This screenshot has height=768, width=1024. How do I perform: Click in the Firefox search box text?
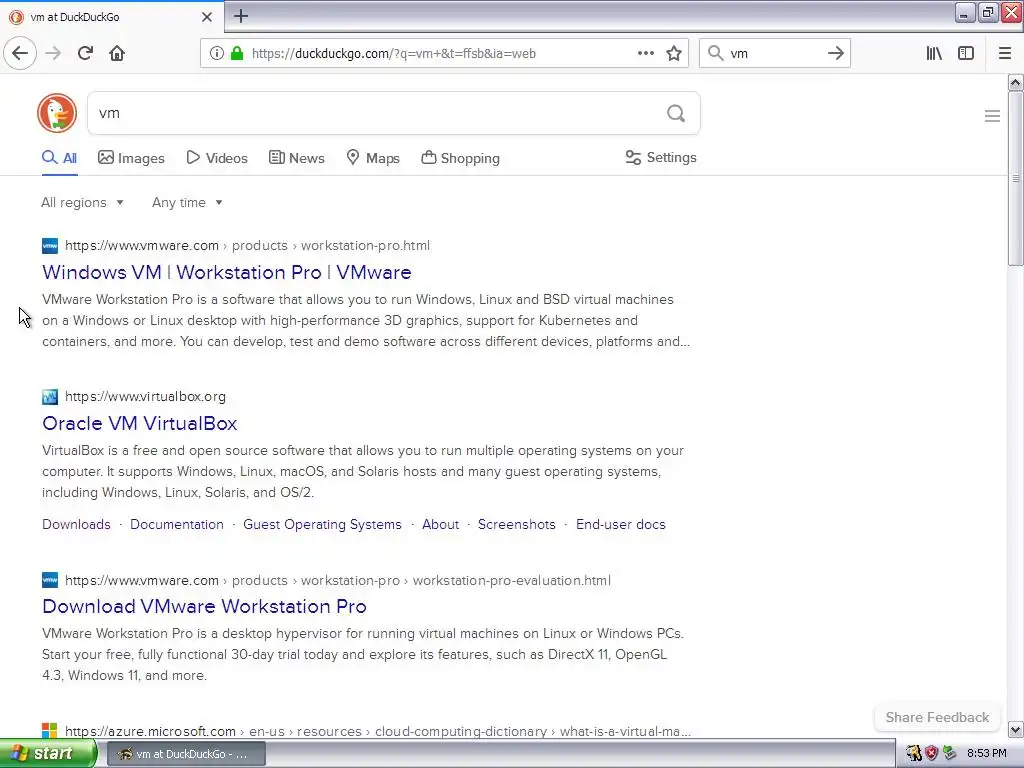[774, 54]
